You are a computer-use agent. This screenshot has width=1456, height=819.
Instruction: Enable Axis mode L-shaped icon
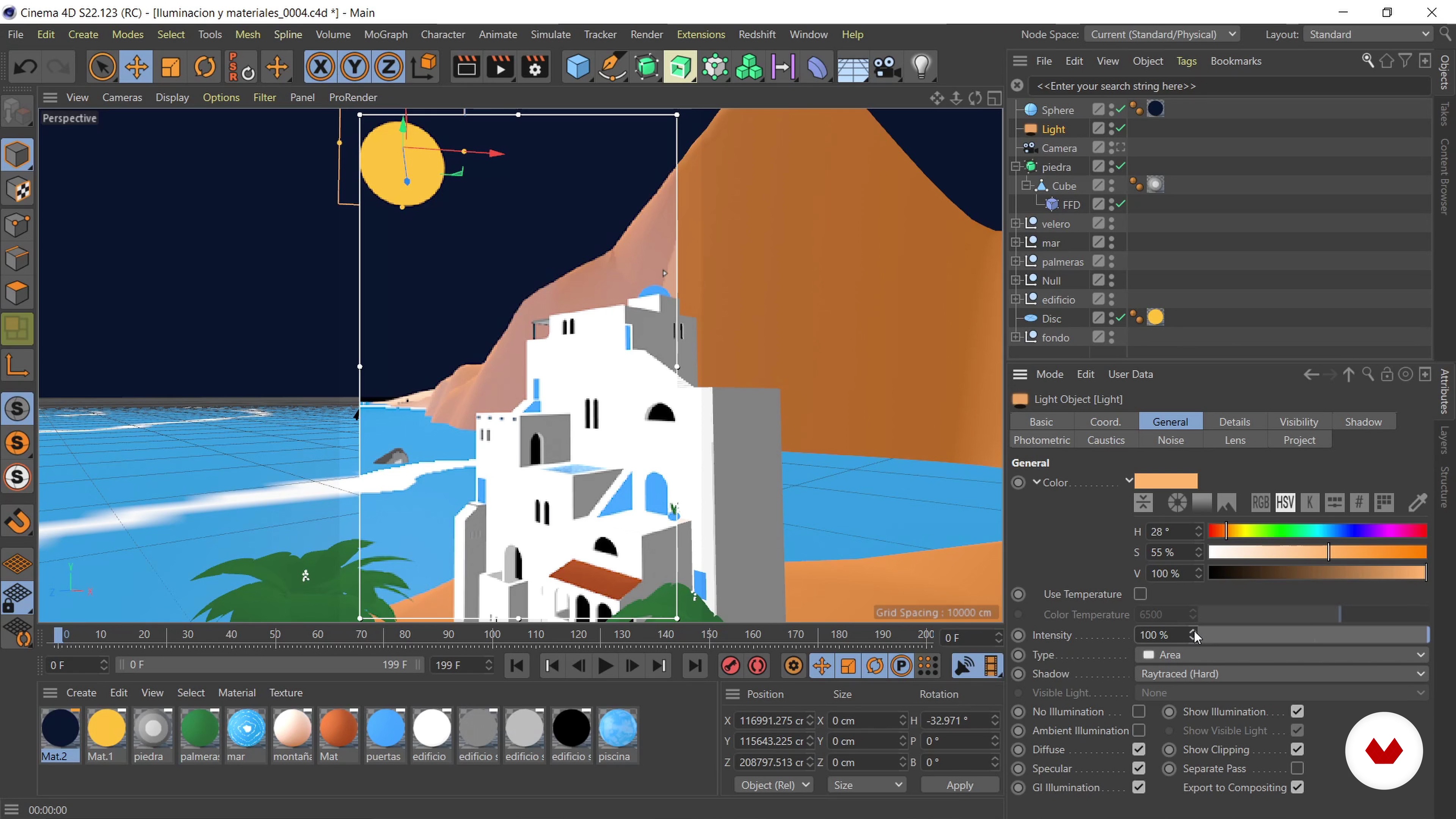17,364
